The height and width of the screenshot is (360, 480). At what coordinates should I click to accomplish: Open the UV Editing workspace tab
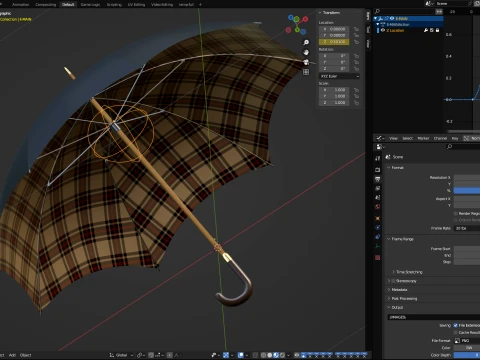tap(136, 5)
